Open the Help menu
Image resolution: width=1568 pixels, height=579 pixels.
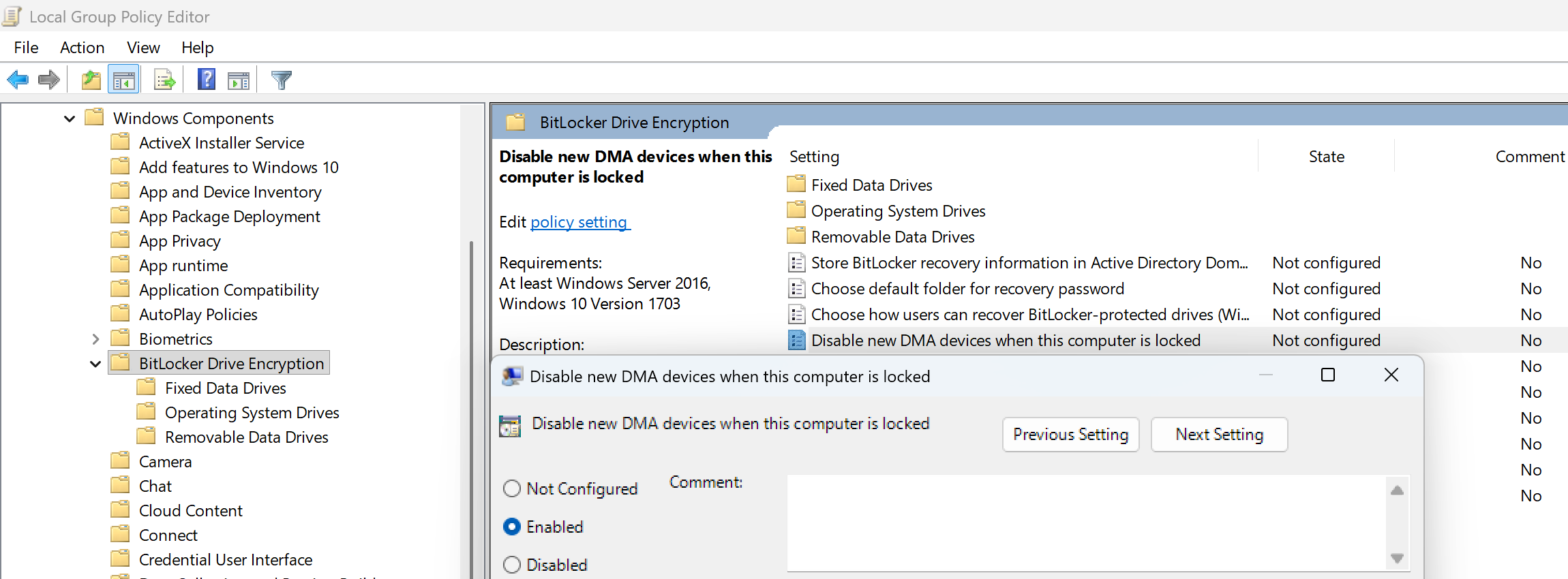point(198,48)
